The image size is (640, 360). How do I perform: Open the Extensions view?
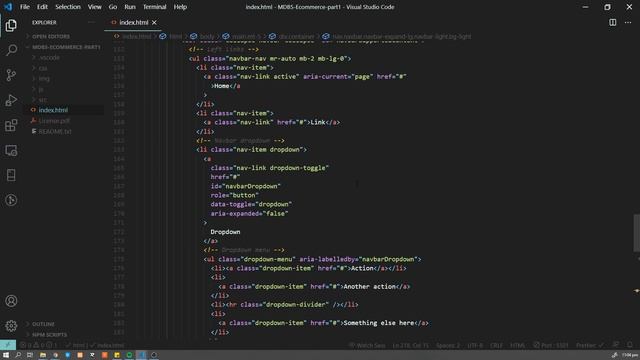[11, 125]
